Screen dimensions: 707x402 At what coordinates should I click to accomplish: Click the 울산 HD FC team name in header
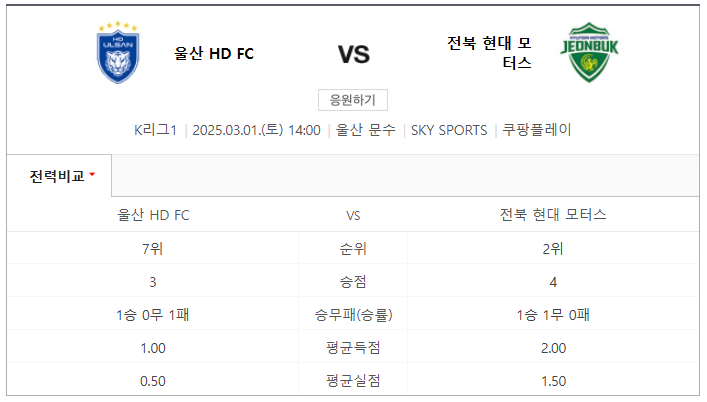(x=214, y=54)
